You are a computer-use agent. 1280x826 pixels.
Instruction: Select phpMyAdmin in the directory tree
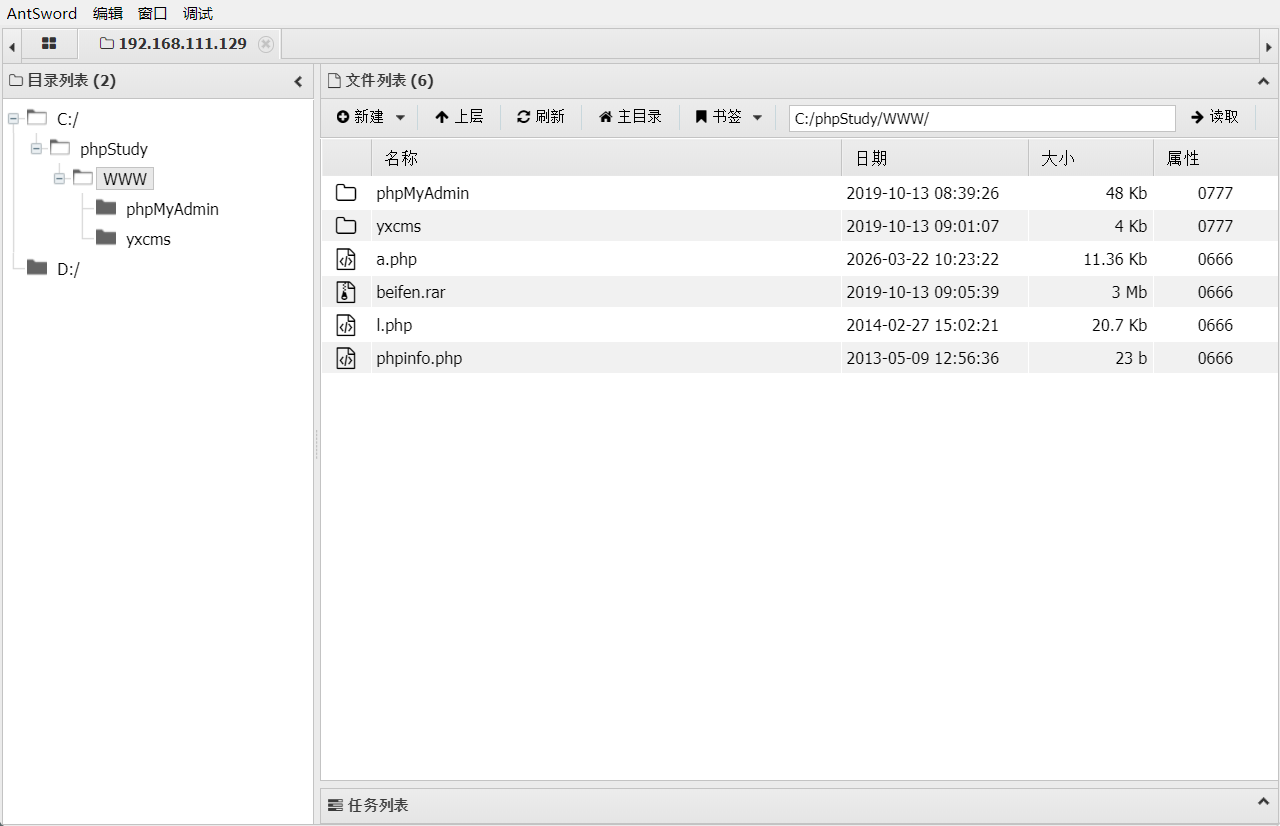click(172, 209)
